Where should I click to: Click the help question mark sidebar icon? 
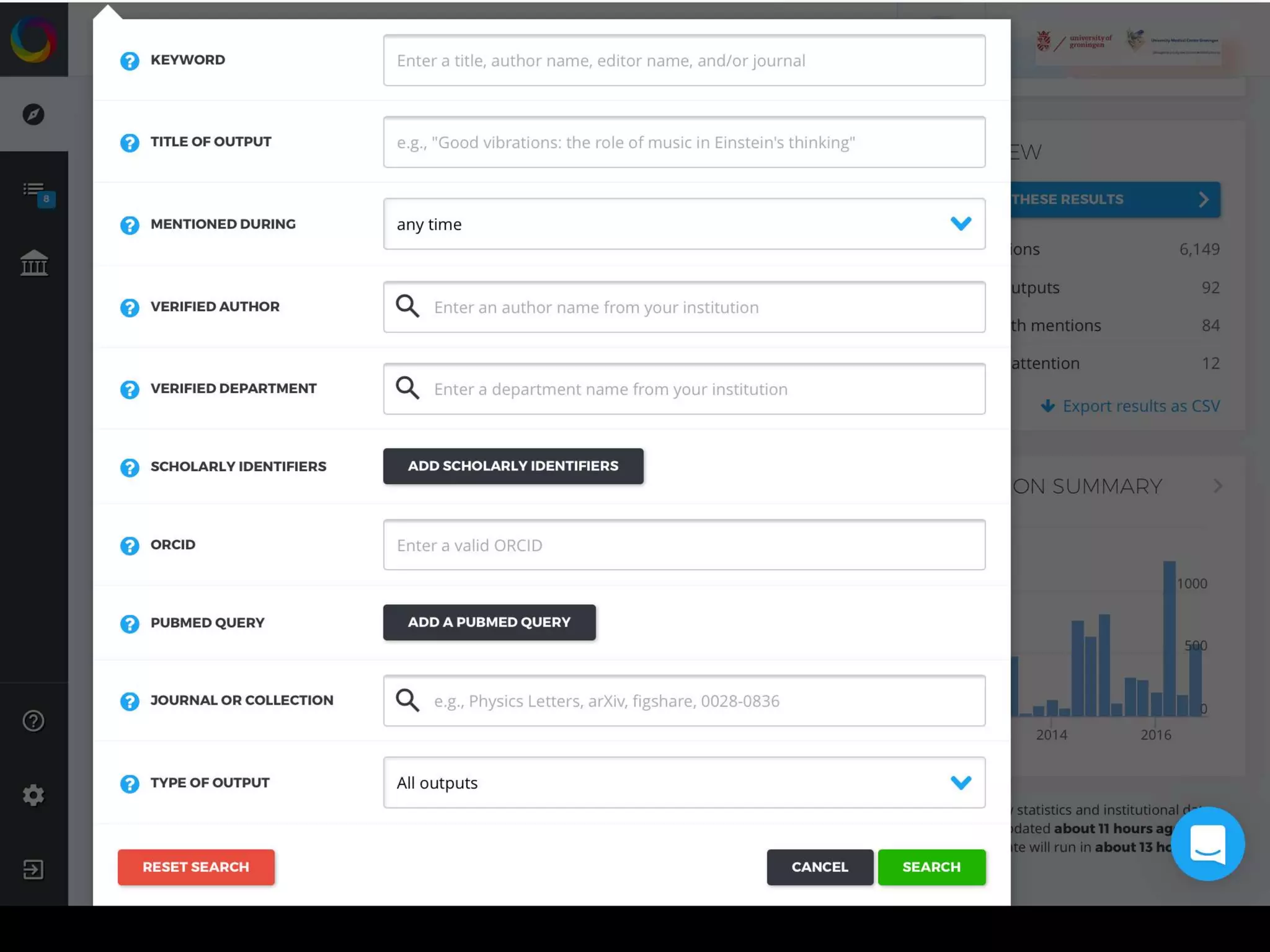[x=33, y=721]
